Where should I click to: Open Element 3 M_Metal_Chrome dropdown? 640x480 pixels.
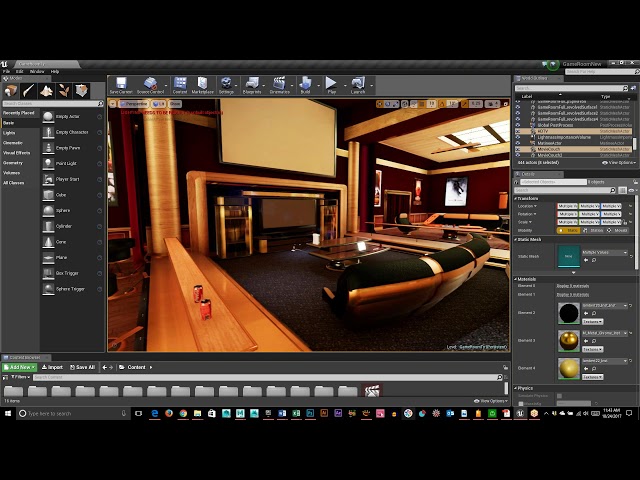pyautogui.click(x=604, y=333)
